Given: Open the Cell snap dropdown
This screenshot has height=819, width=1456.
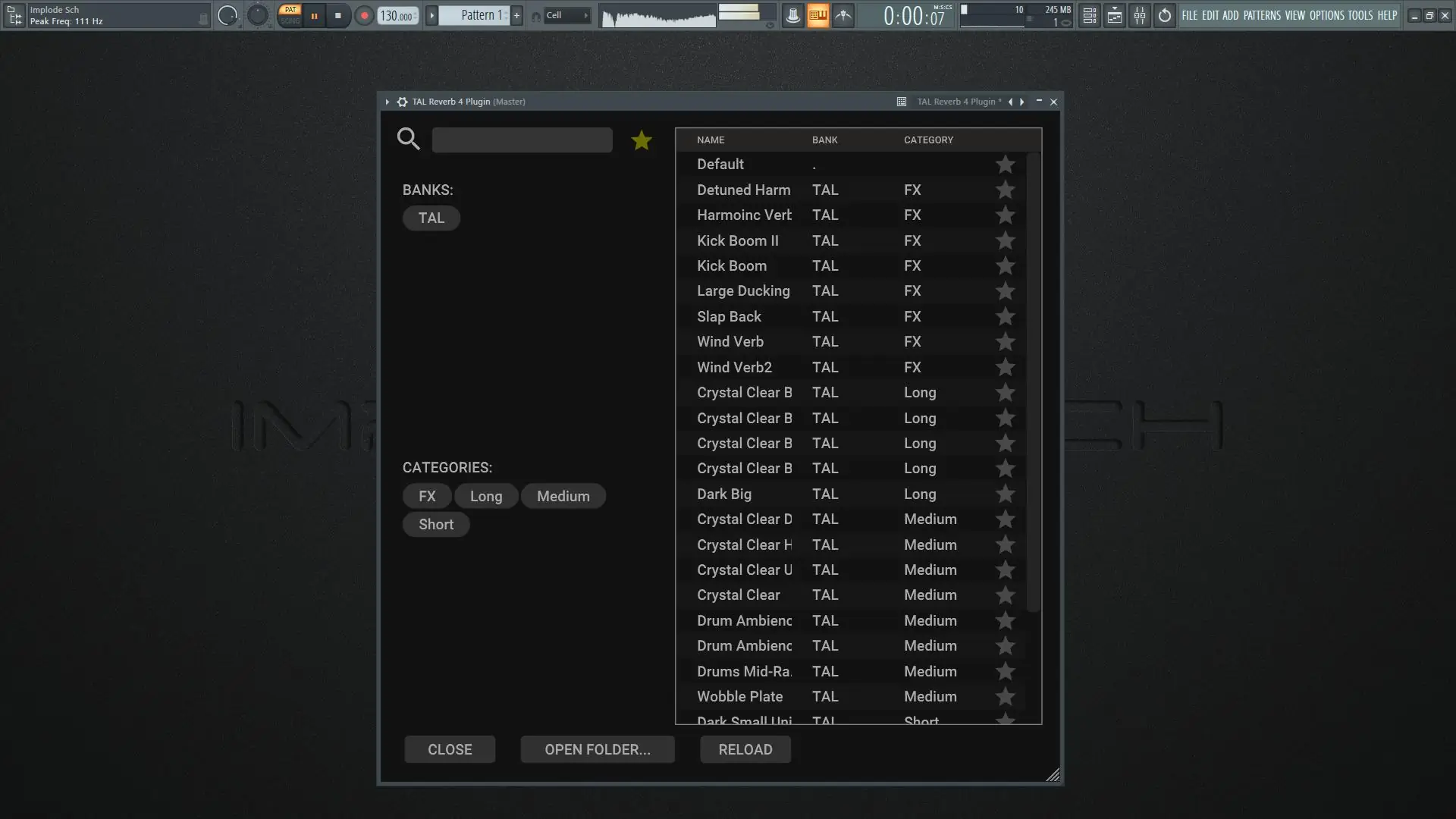Looking at the screenshot, I should pos(566,15).
